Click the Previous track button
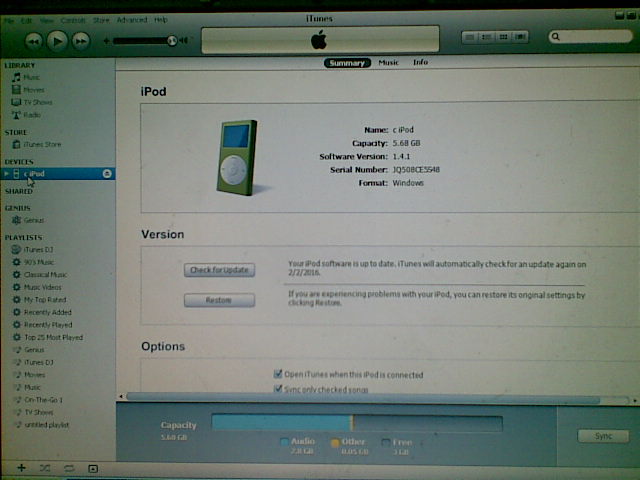This screenshot has height=480, width=640. [x=33, y=41]
